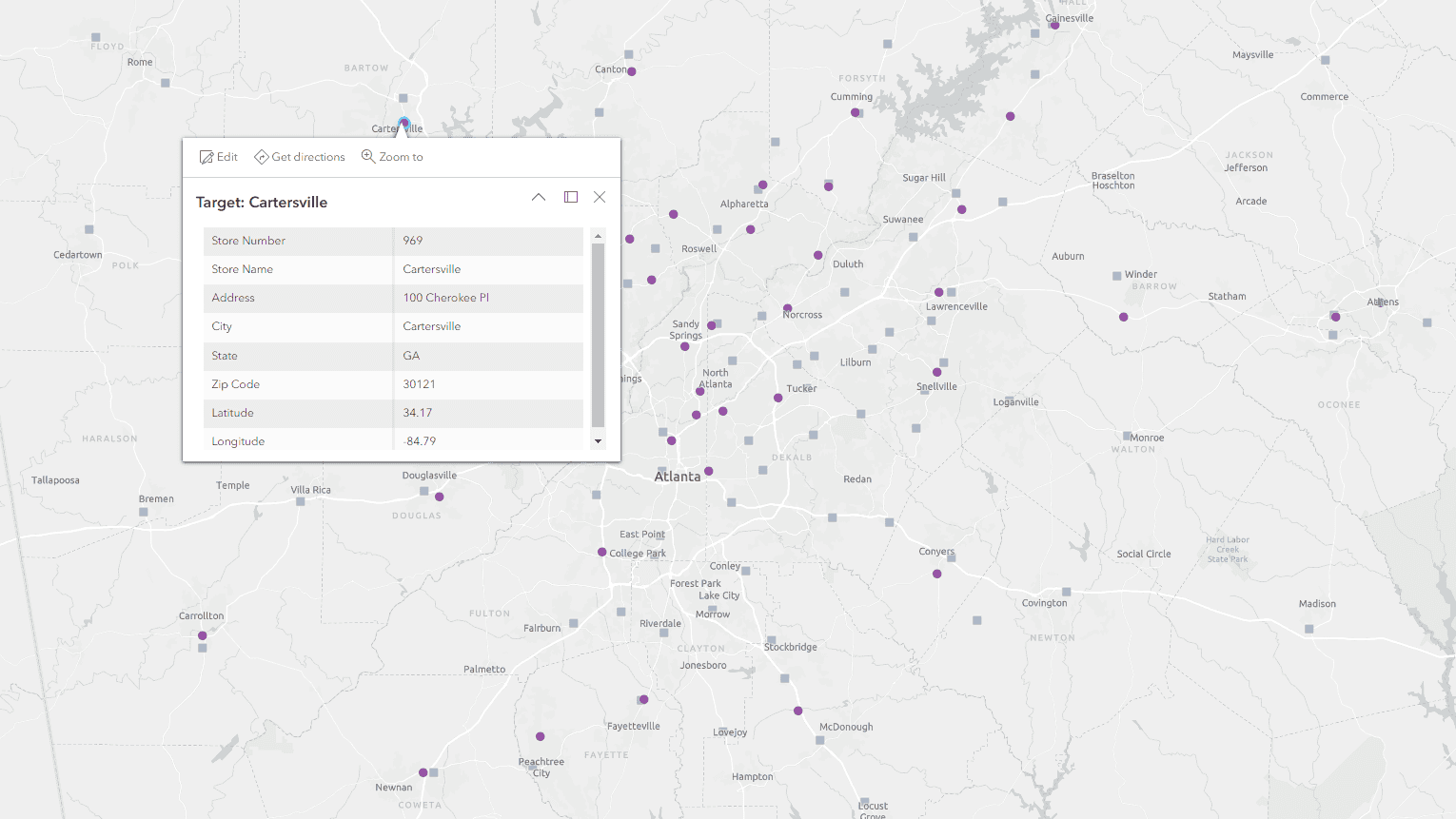Close the Target: Cartersville popup

[x=600, y=197]
